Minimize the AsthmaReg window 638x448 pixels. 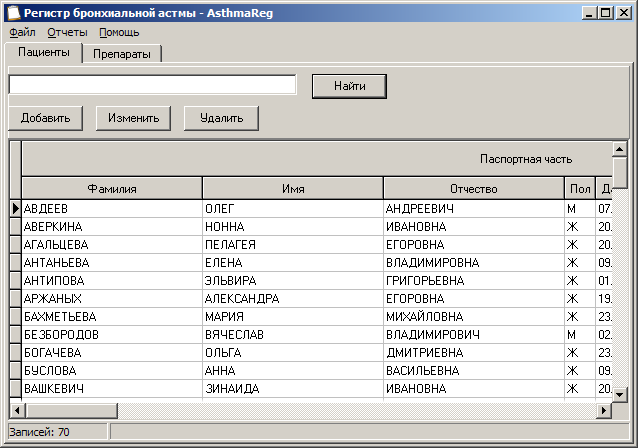point(590,13)
